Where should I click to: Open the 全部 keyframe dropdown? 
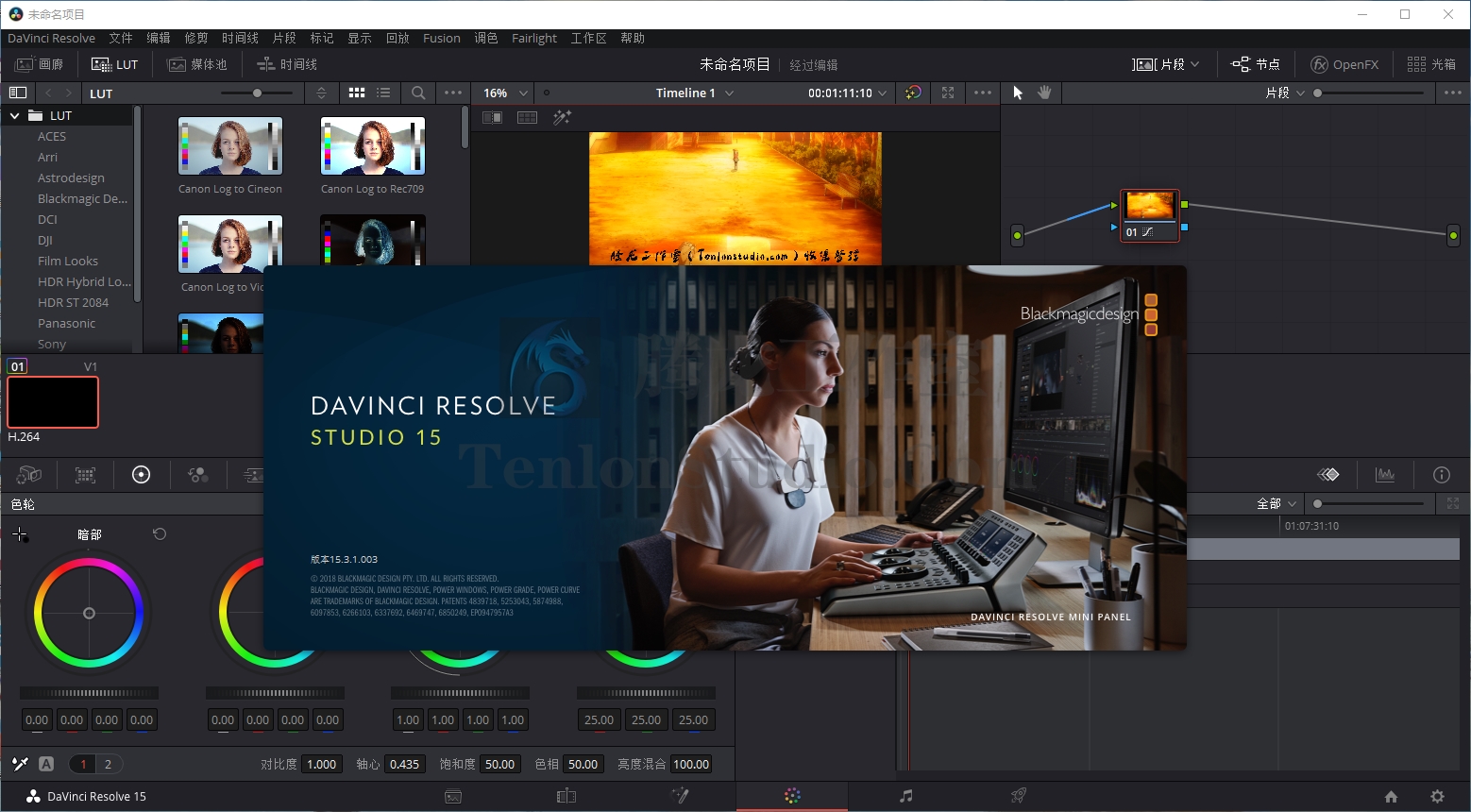[1277, 503]
